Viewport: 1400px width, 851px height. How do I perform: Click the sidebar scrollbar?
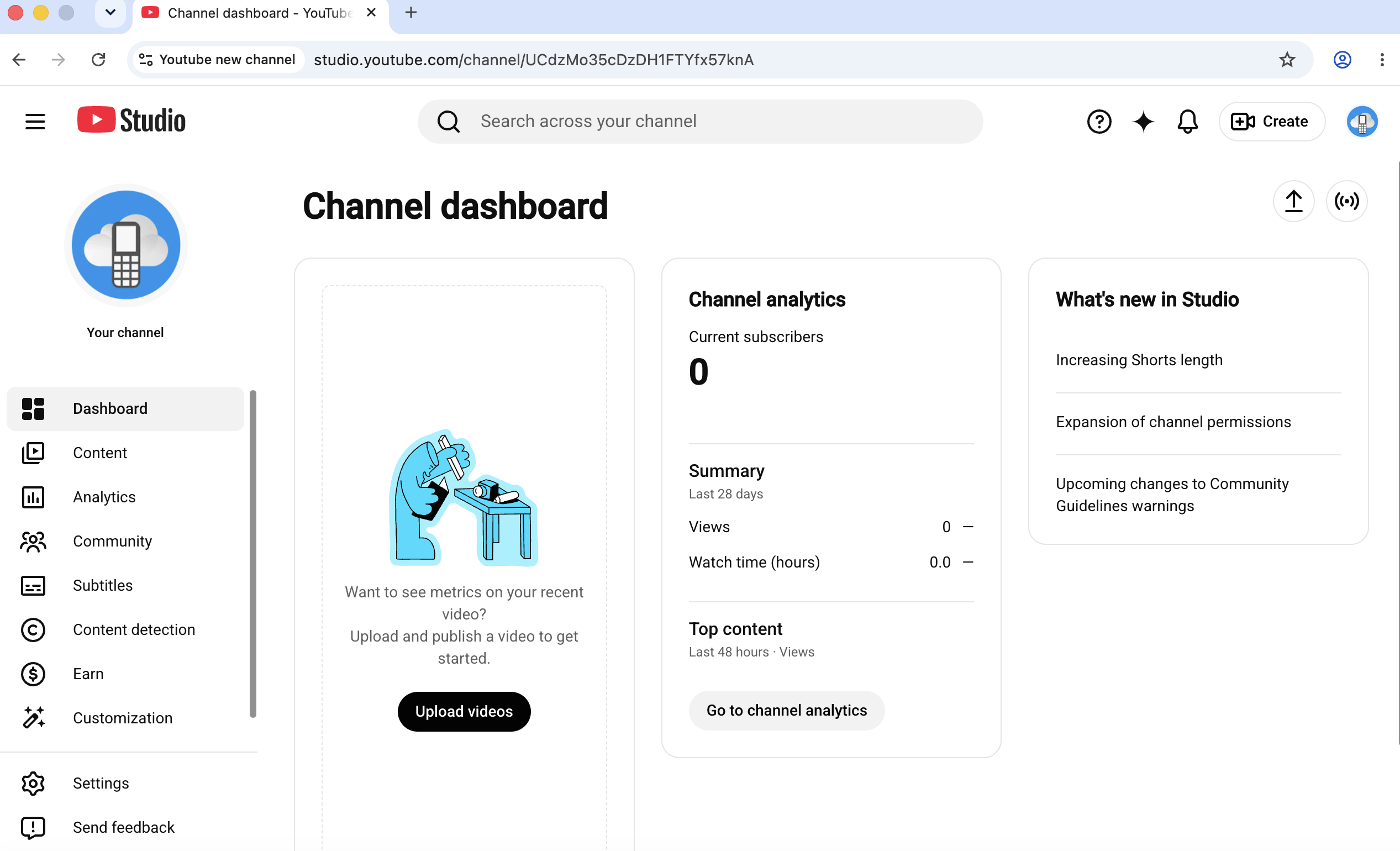click(253, 554)
